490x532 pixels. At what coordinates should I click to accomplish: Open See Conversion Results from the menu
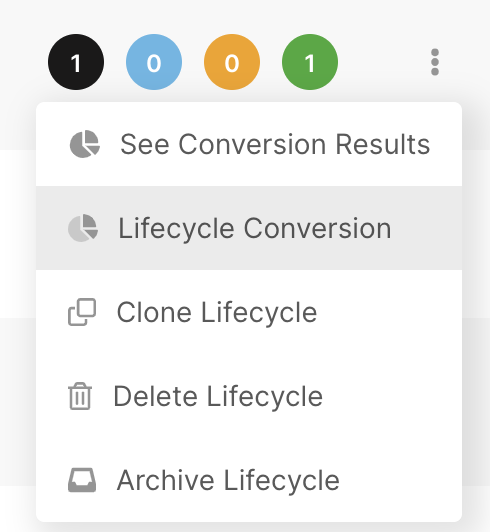(249, 144)
